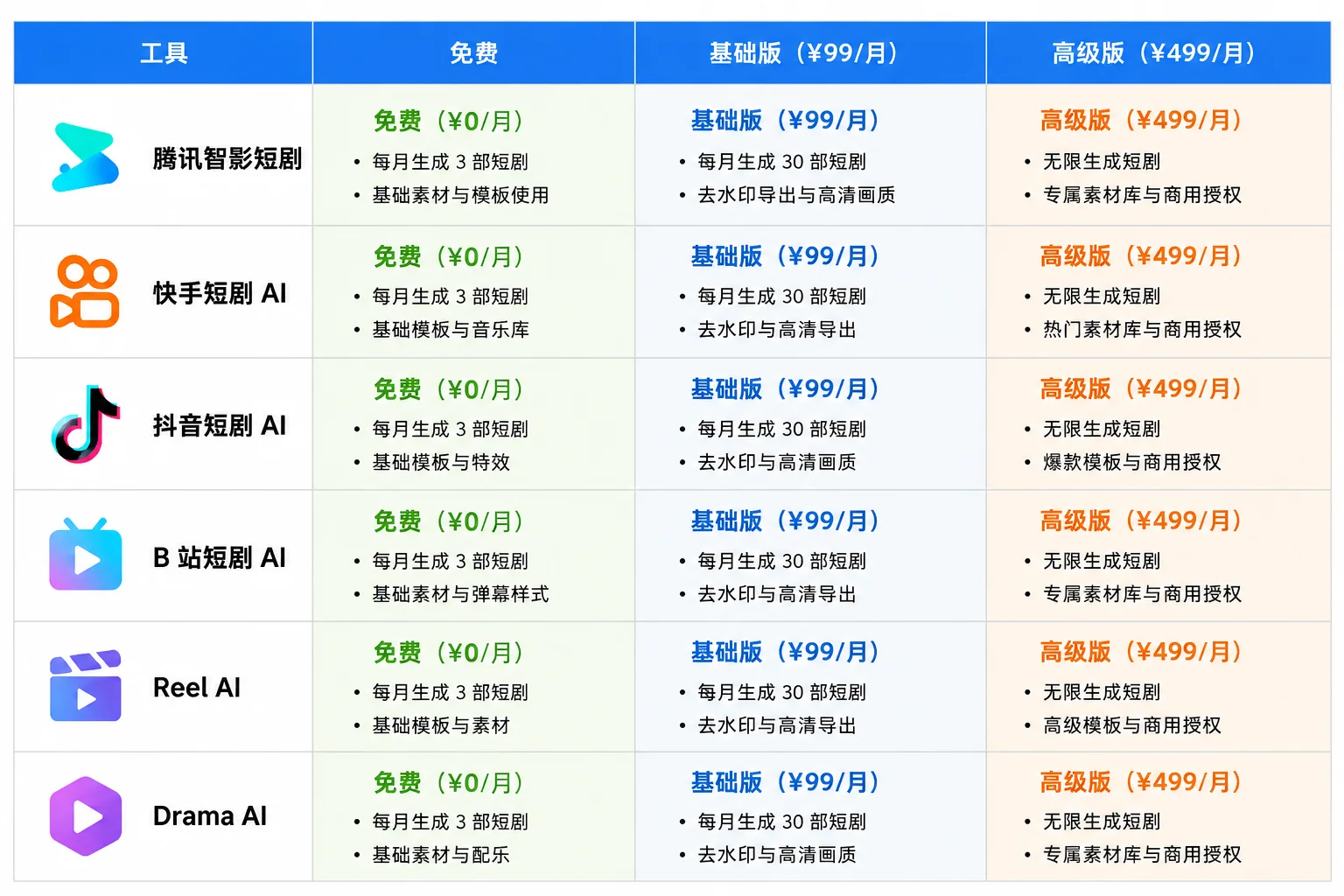Click 每月生成 30 部短剧 in the 快手短剧 AI row
This screenshot has height=896, width=1344.
tap(781, 297)
